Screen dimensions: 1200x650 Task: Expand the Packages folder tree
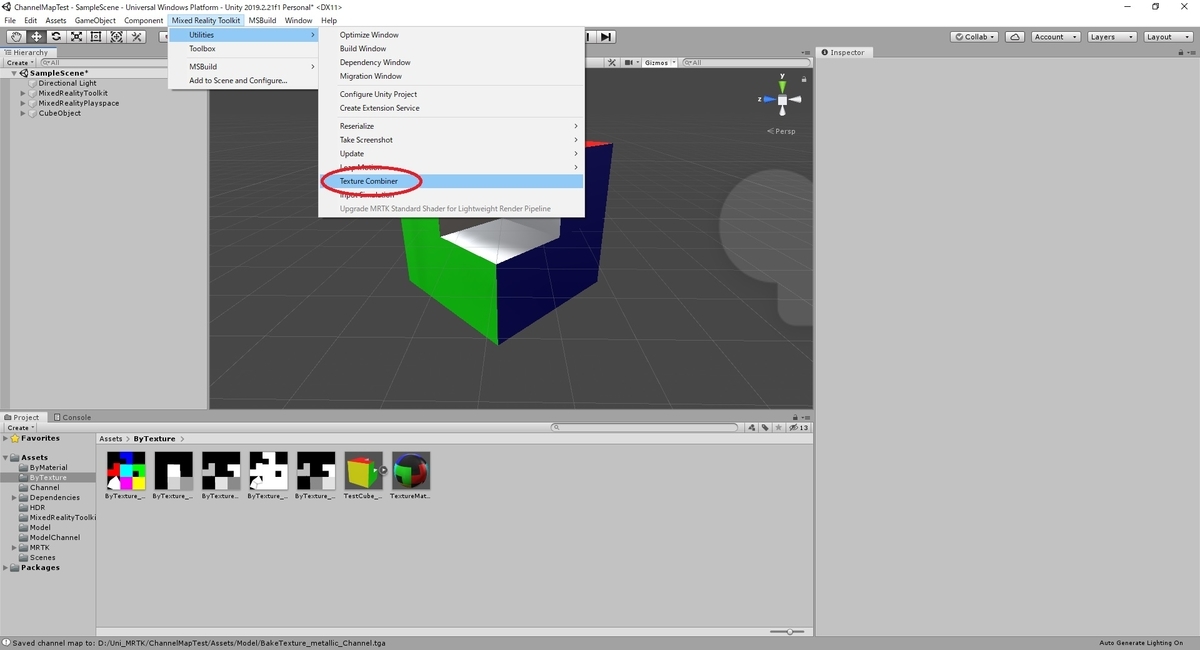(6, 567)
